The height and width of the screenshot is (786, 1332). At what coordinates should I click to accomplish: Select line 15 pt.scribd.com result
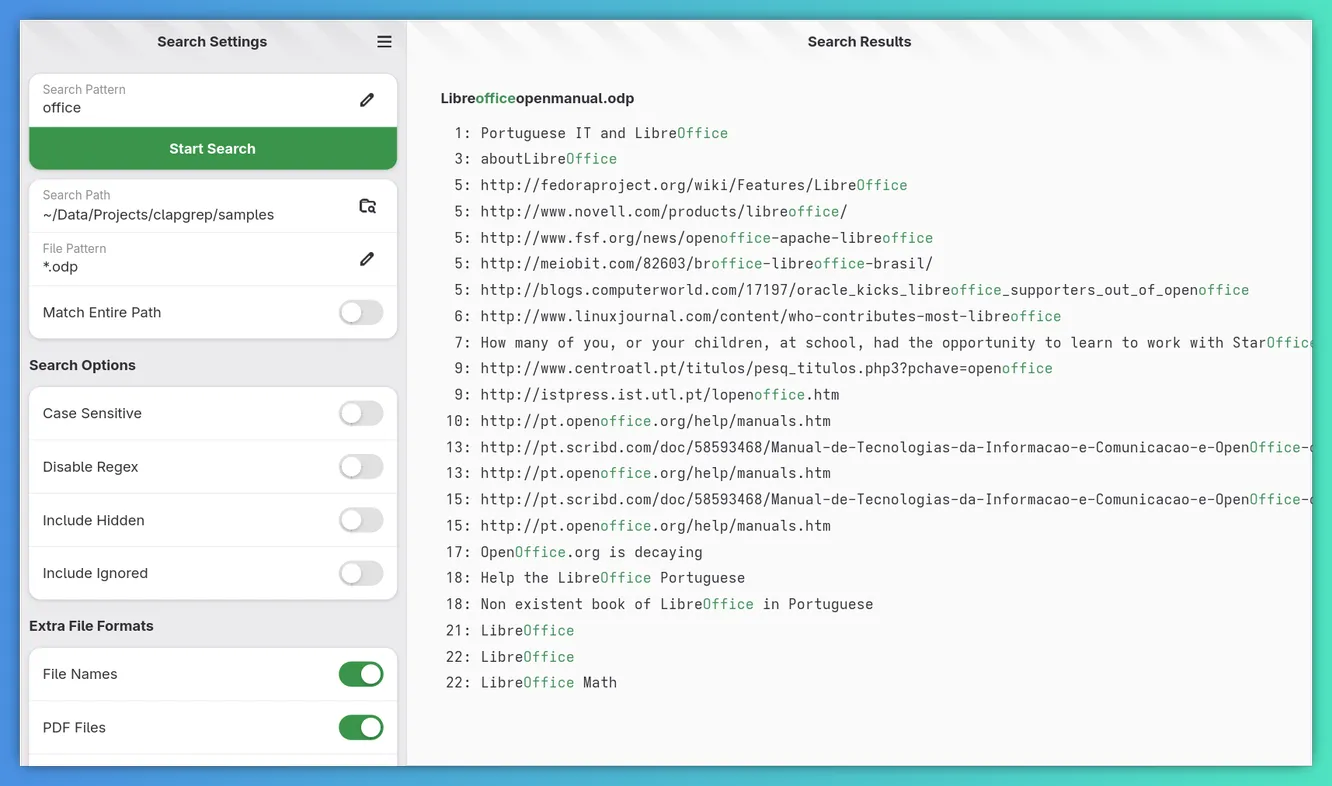895,499
